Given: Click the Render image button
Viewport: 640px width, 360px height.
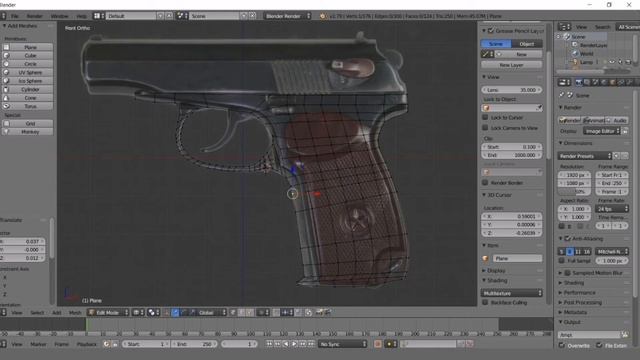Looking at the screenshot, I should [569, 120].
